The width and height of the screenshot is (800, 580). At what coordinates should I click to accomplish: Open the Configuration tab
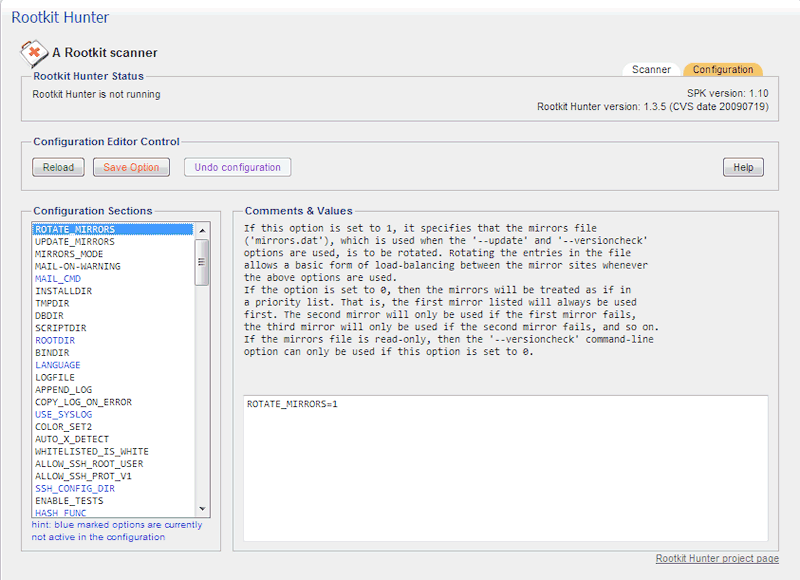point(722,70)
